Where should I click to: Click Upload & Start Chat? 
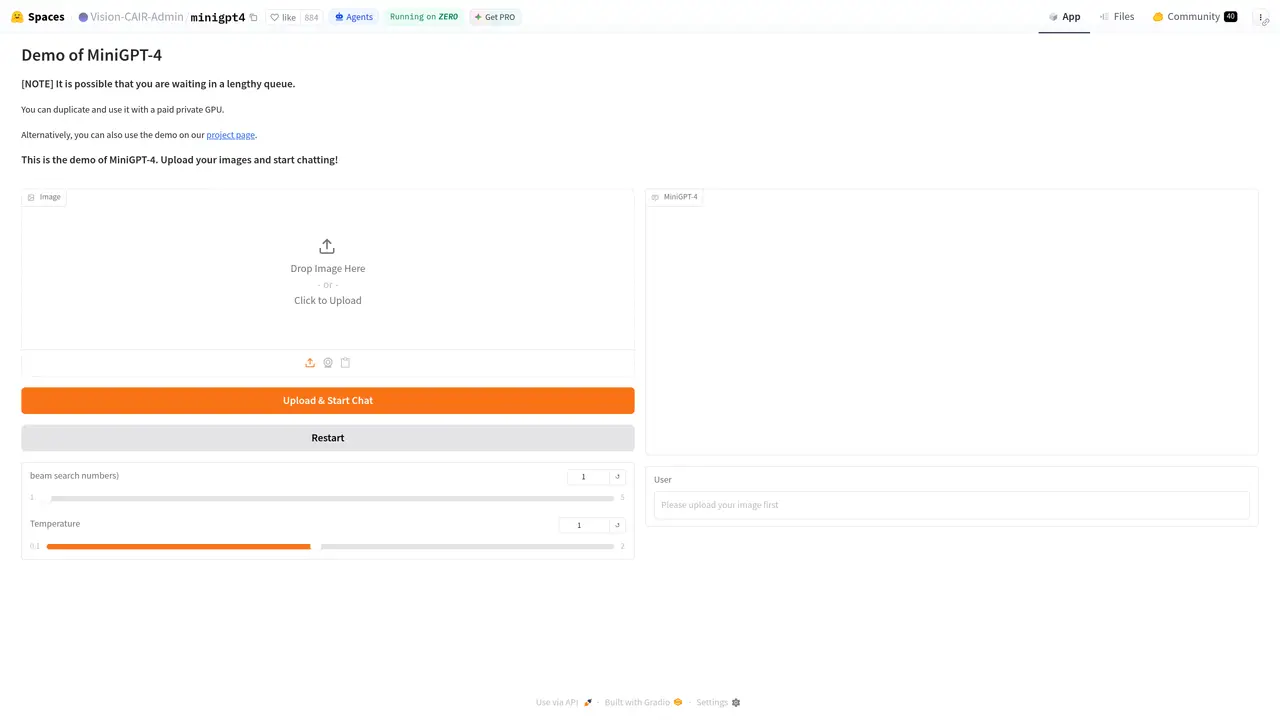point(328,401)
